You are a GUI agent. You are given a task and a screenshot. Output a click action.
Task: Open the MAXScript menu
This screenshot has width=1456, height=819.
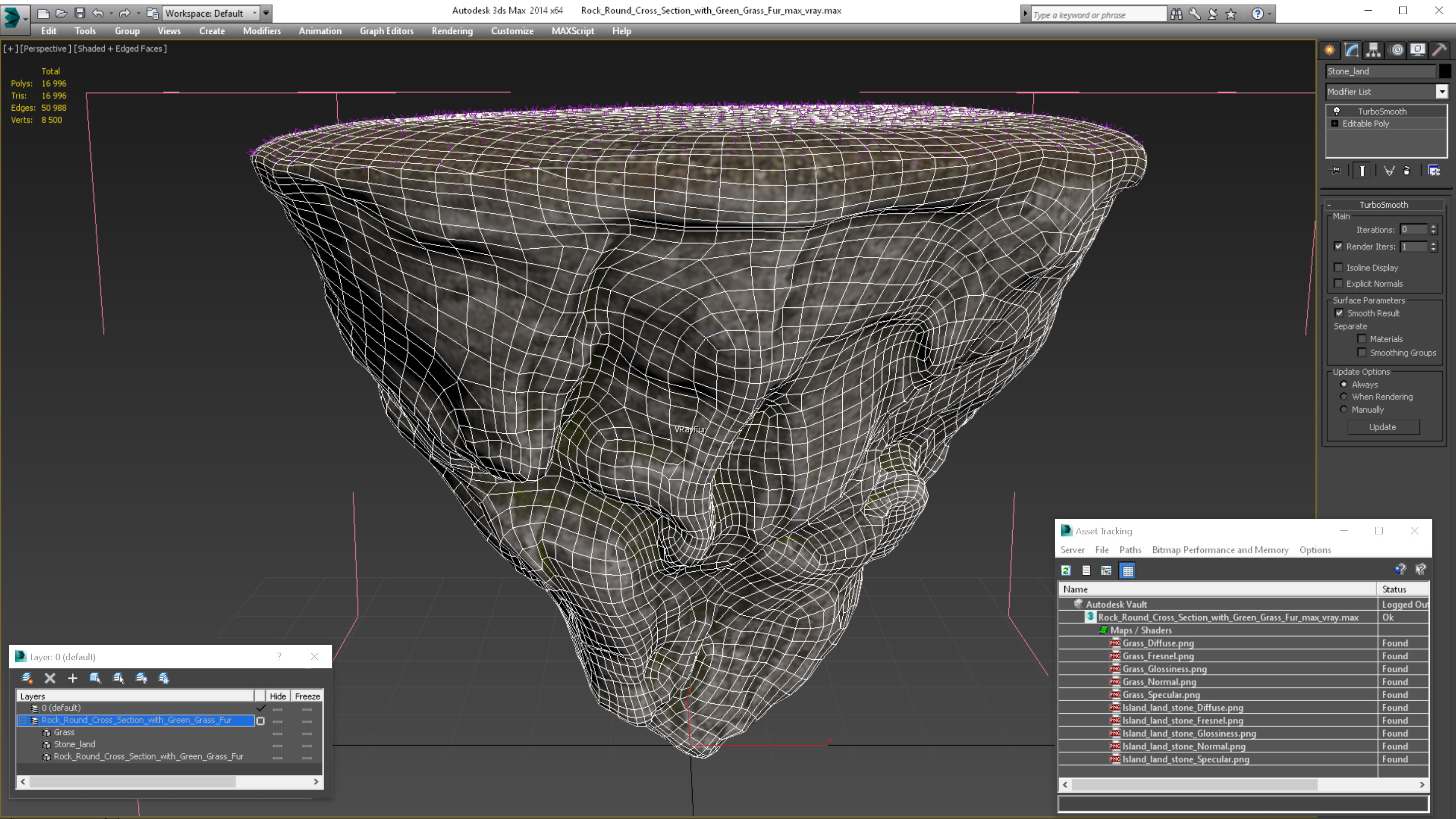pos(573,31)
